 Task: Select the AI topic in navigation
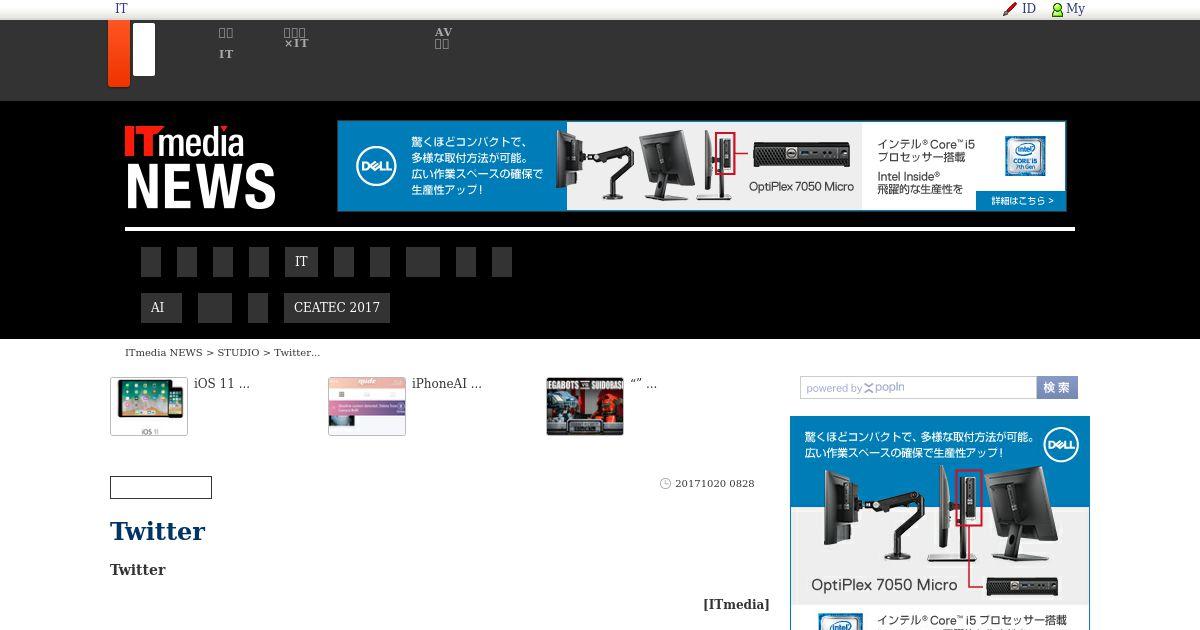[x=161, y=308]
